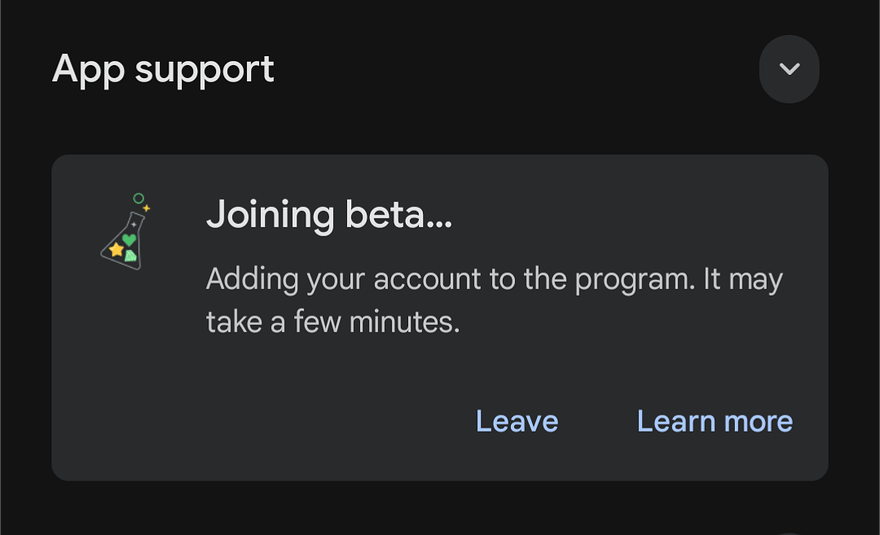This screenshot has height=535, width=880.
Task: Leave the beta program
Action: [x=517, y=421]
